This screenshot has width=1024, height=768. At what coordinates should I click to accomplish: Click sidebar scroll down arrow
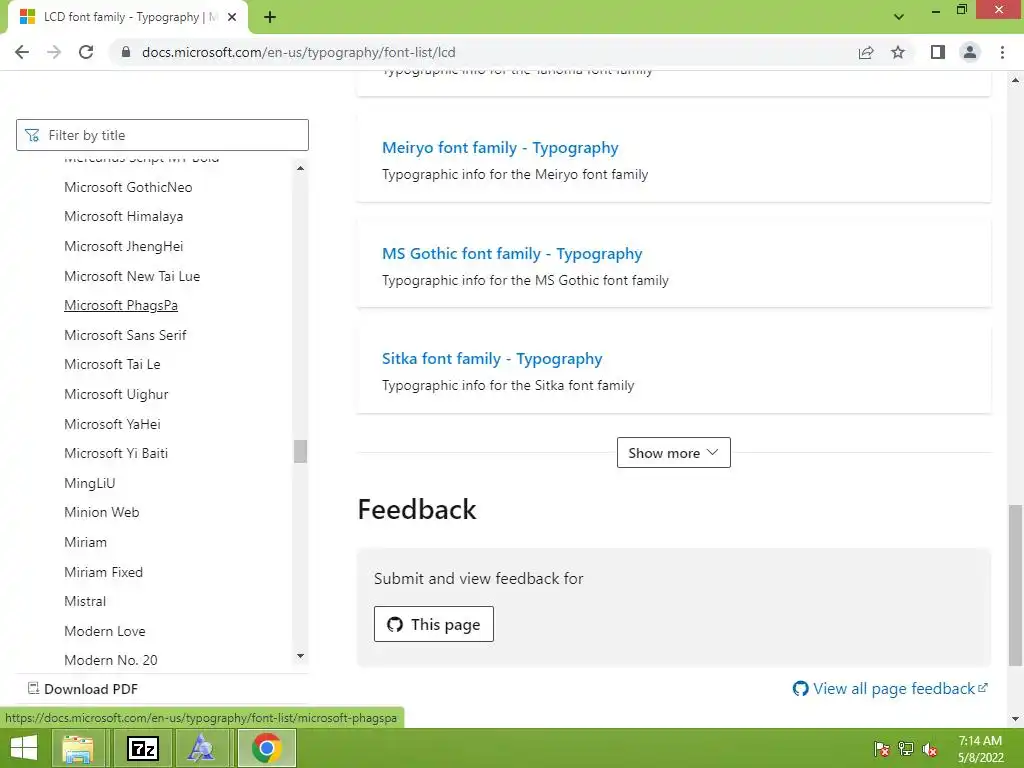pyautogui.click(x=300, y=656)
